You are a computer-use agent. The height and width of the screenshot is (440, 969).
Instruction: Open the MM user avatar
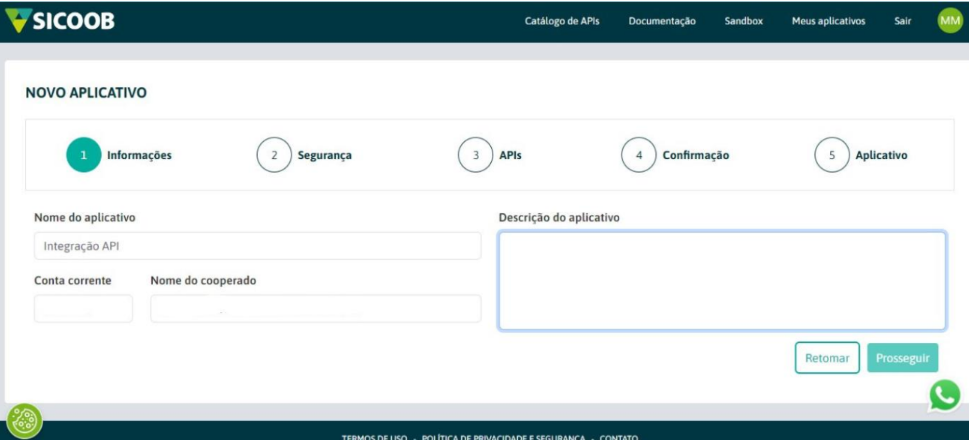pos(949,21)
